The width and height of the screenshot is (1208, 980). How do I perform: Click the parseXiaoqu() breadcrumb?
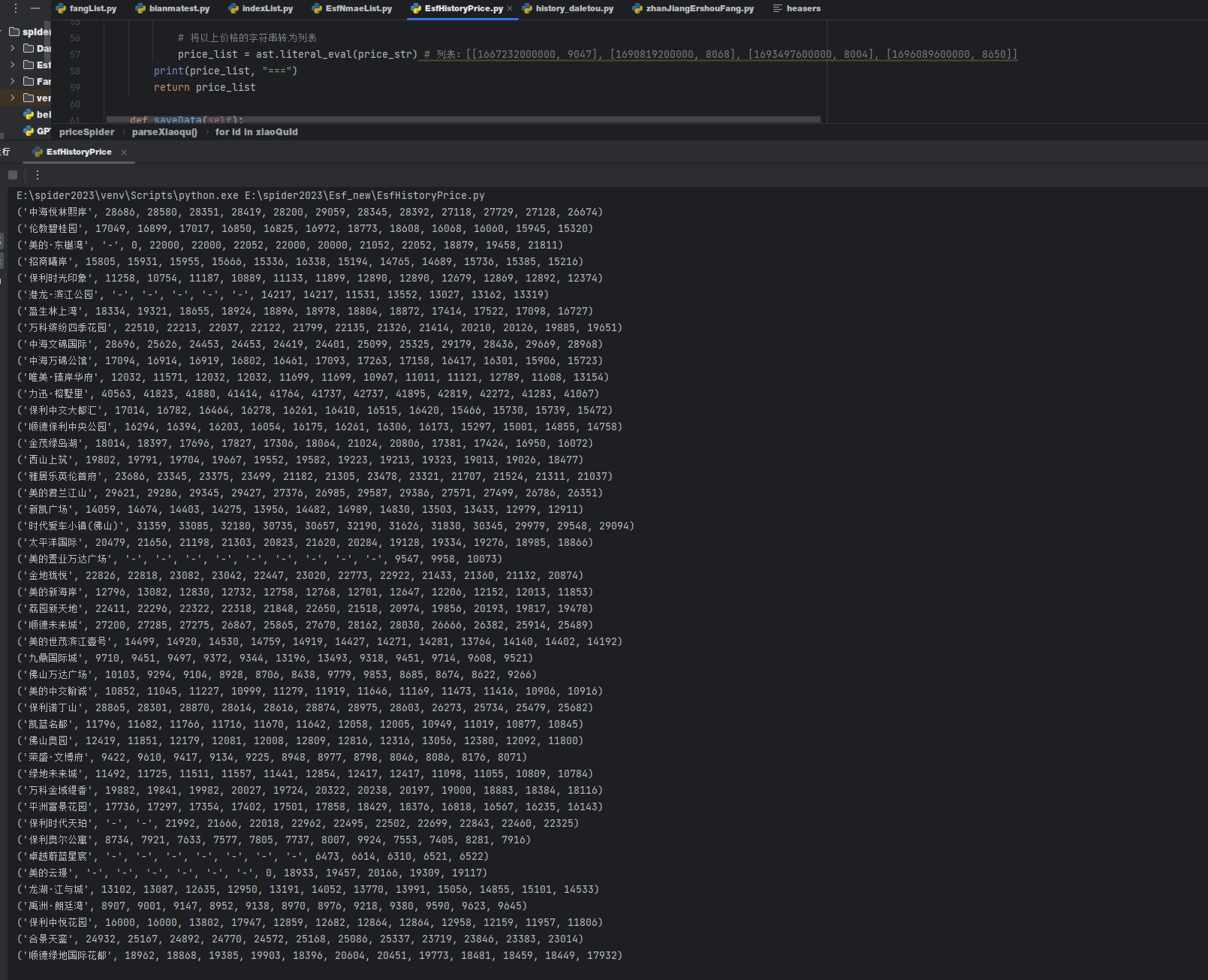pyautogui.click(x=164, y=132)
